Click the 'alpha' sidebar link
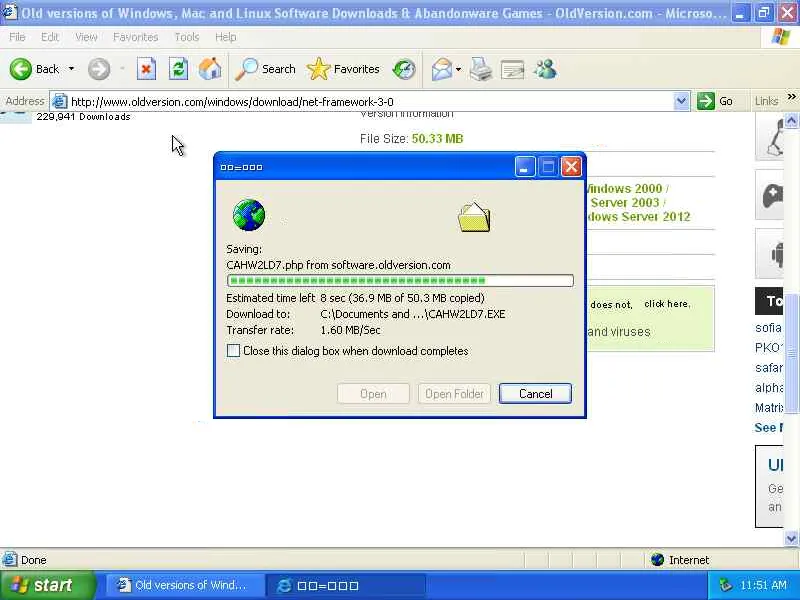 [769, 388]
